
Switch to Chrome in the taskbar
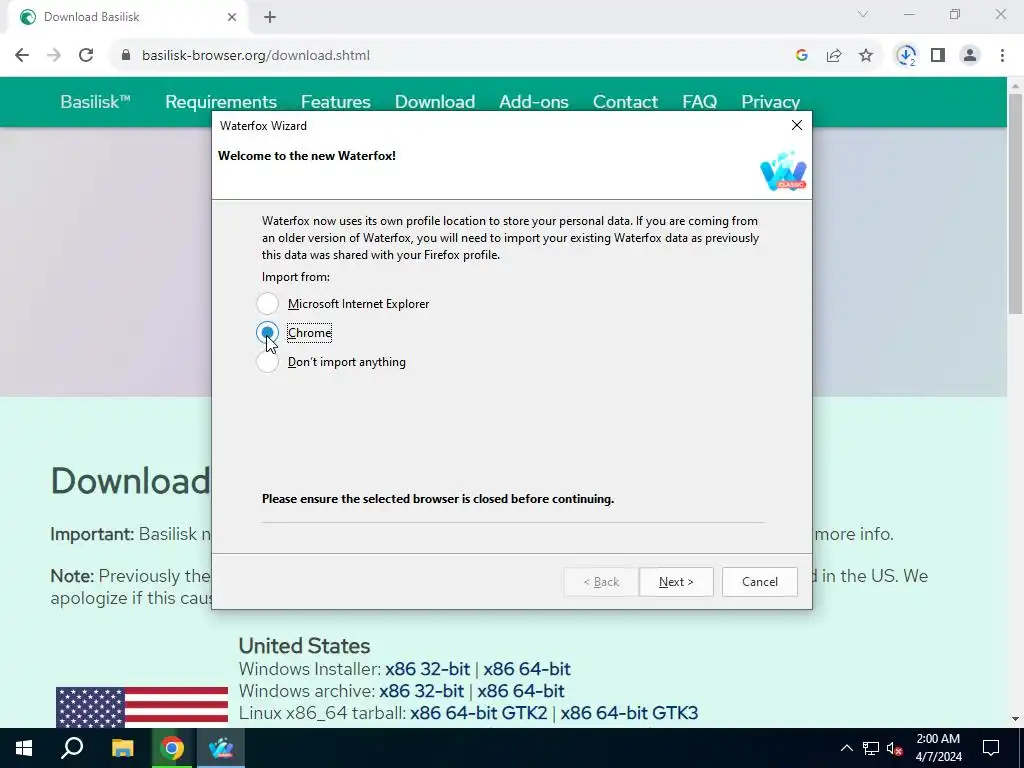pos(172,748)
